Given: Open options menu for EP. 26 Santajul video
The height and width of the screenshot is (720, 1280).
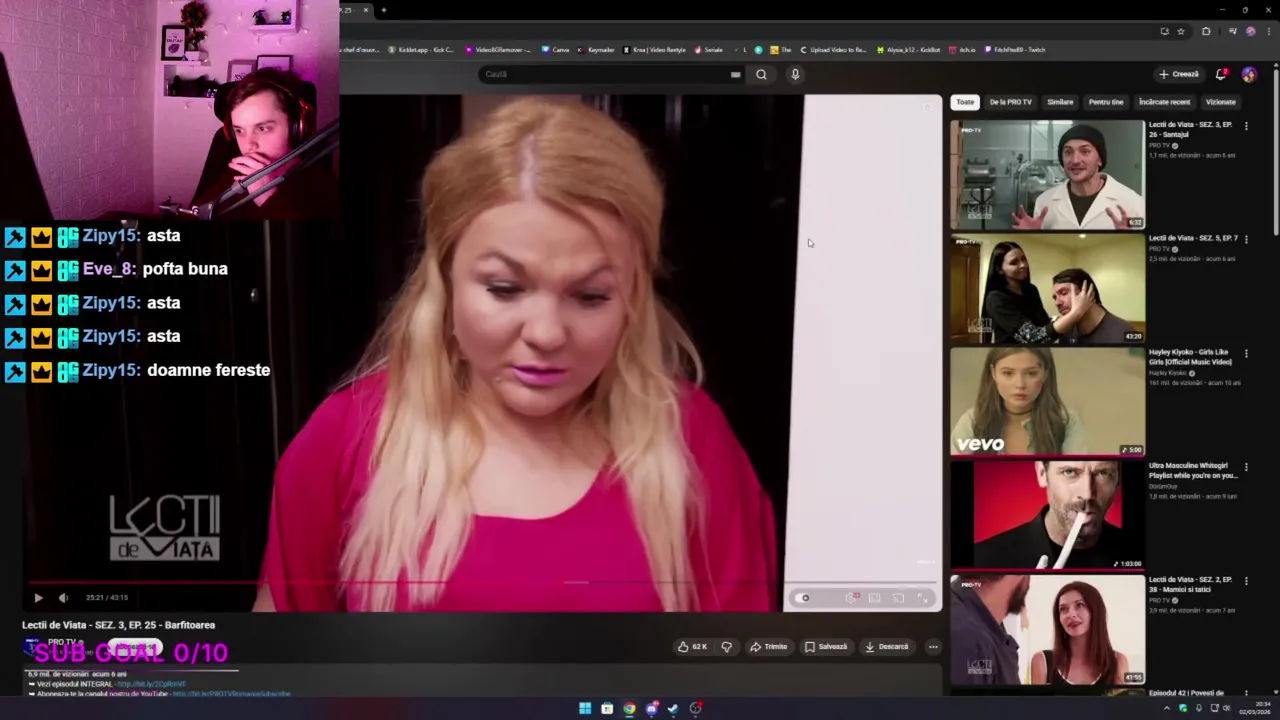Looking at the screenshot, I should (x=1246, y=126).
